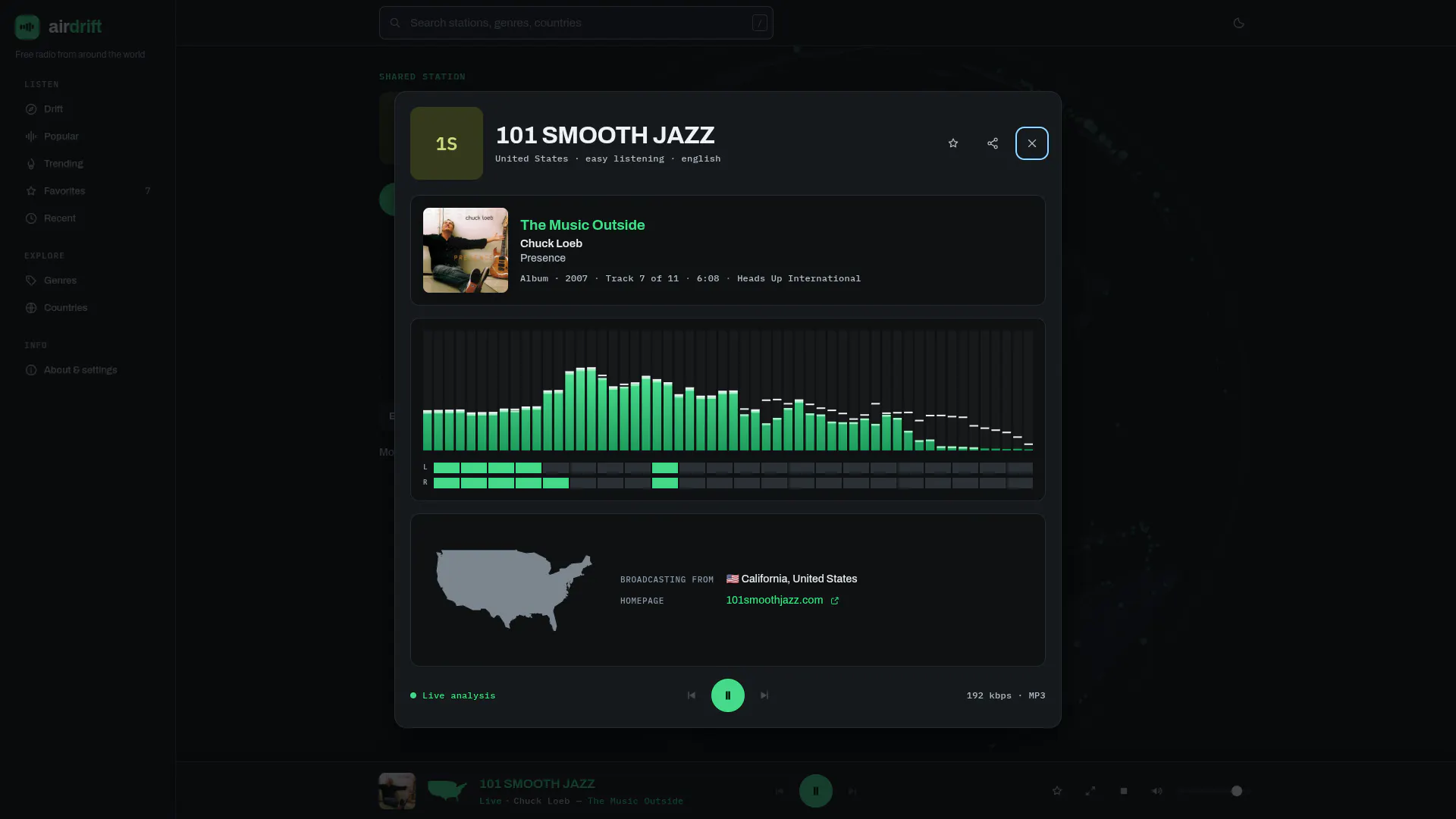Click Heads Up International label text

pos(799,278)
